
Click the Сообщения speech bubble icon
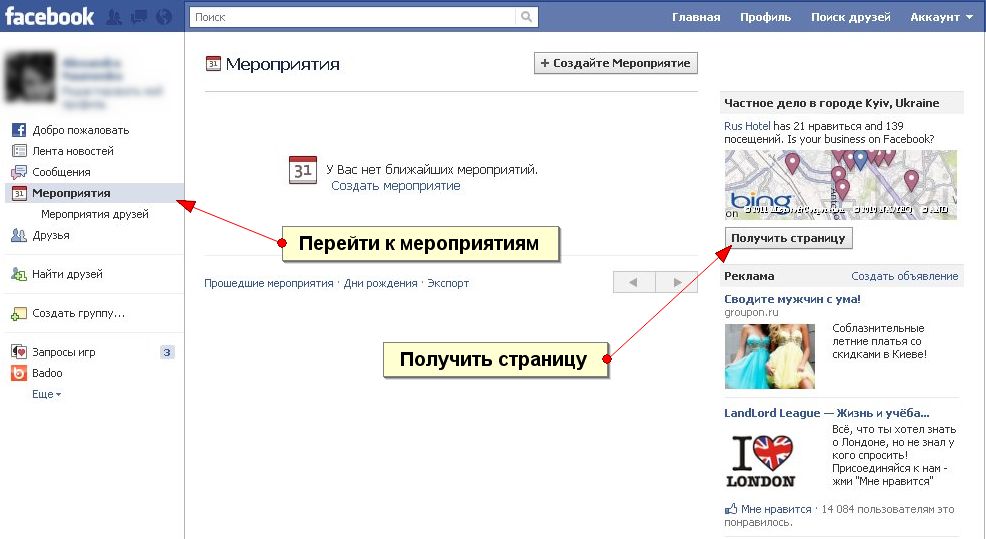click(19, 172)
